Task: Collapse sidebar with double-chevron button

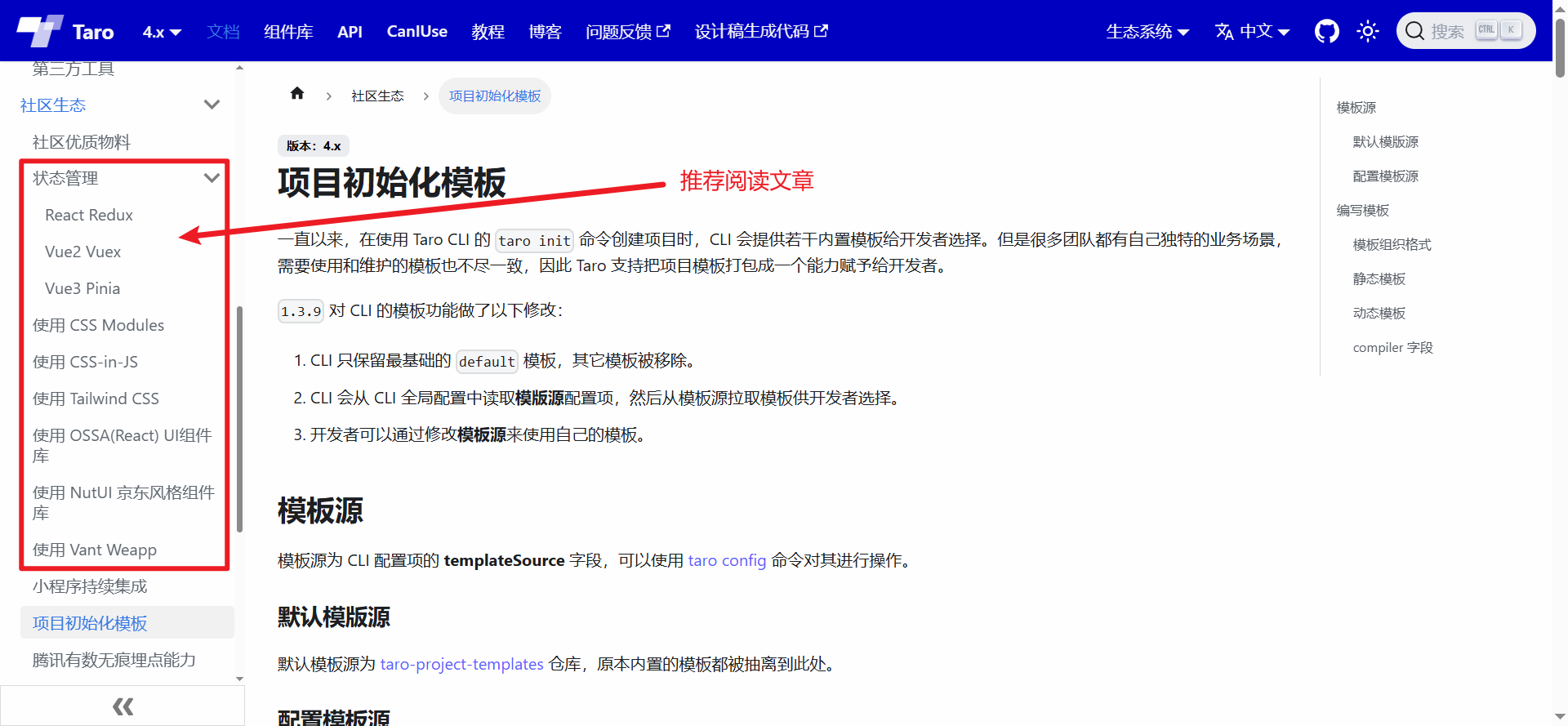Action: 122,706
